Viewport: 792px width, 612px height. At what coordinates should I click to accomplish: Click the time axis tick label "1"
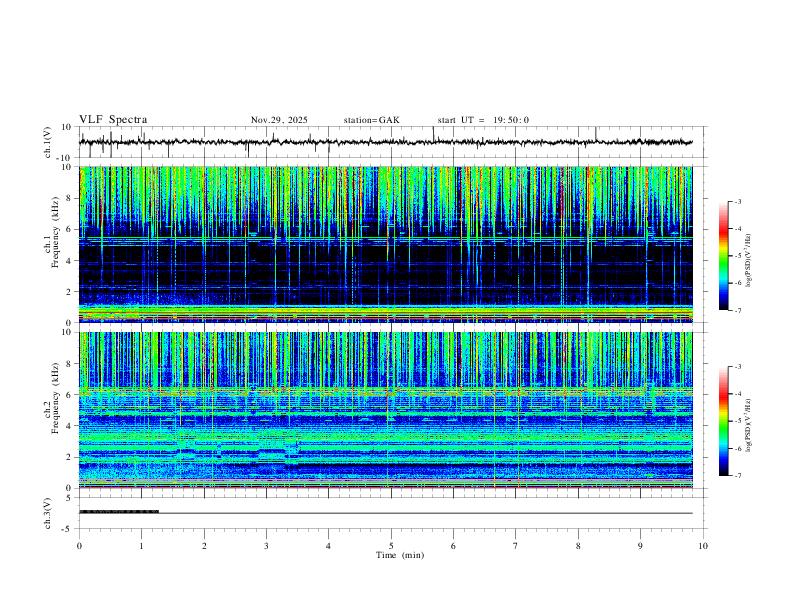pos(141,546)
